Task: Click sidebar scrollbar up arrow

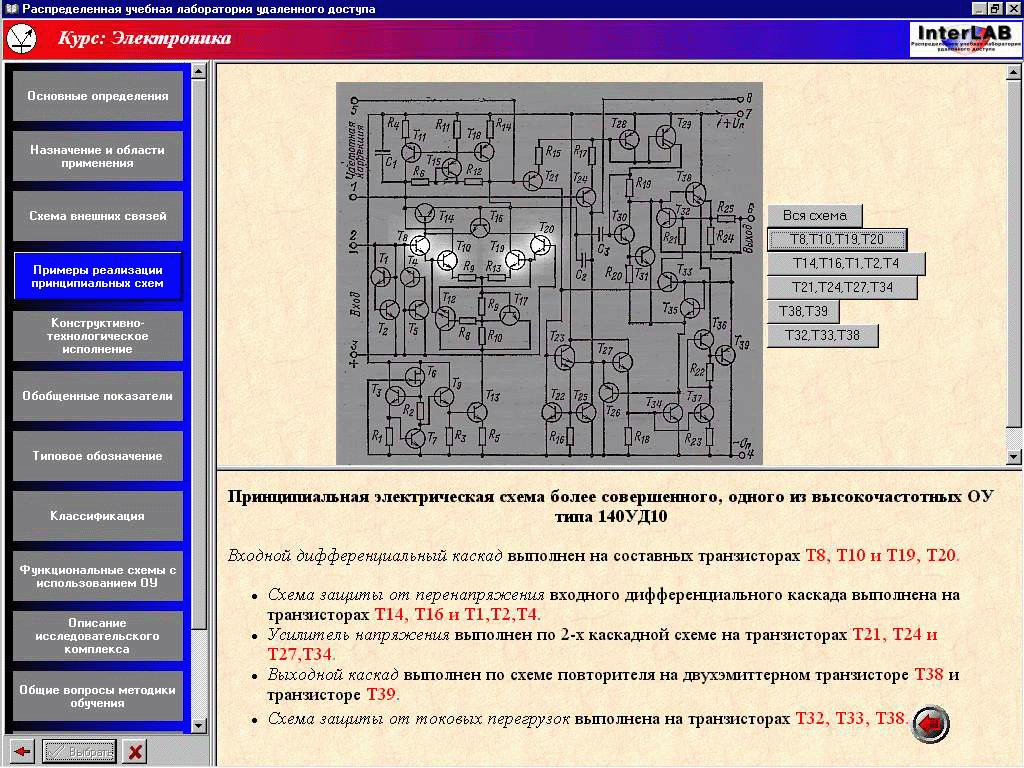Action: click(199, 70)
